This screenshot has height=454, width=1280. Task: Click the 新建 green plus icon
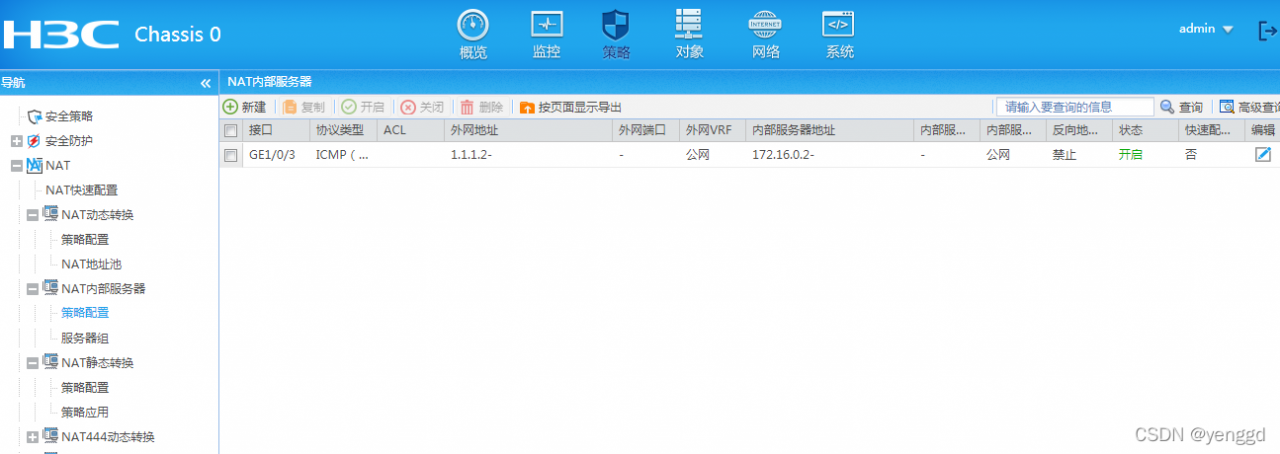tap(230, 107)
